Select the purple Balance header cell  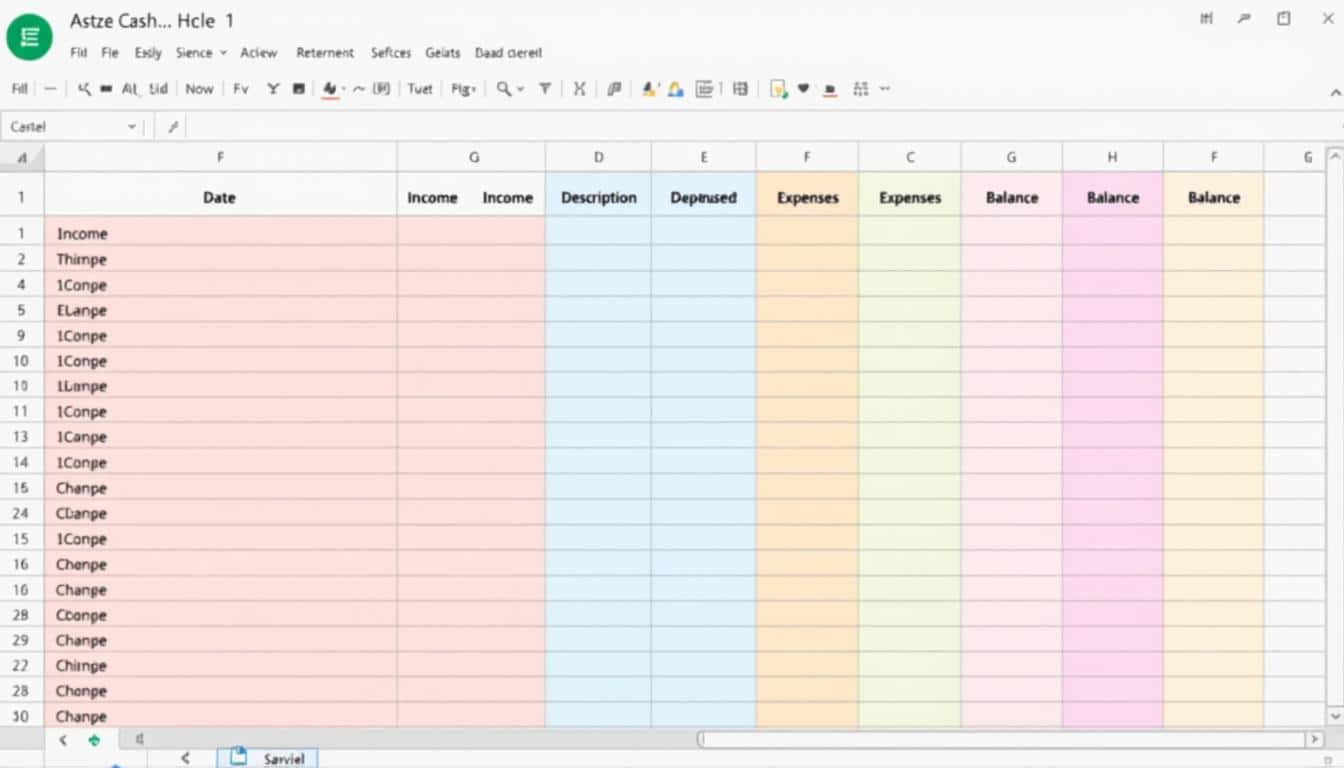(x=1113, y=197)
